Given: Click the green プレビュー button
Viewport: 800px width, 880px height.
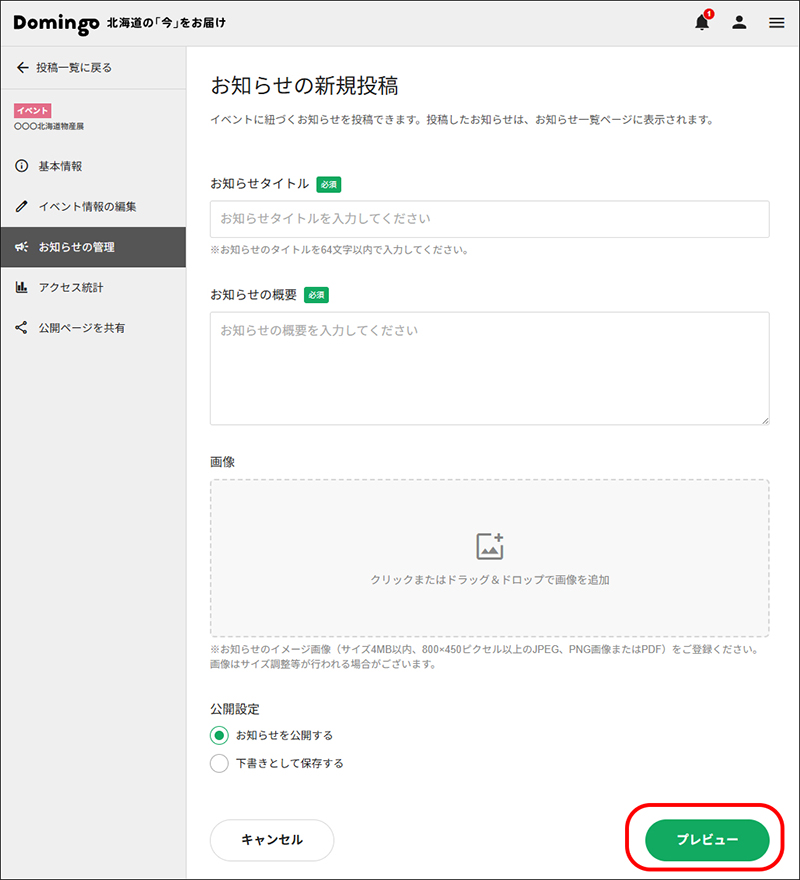Looking at the screenshot, I should (707, 840).
